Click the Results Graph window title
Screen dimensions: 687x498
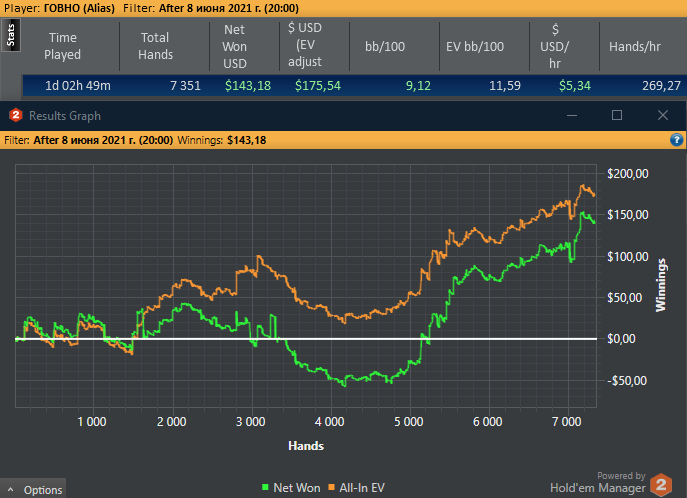[65, 116]
